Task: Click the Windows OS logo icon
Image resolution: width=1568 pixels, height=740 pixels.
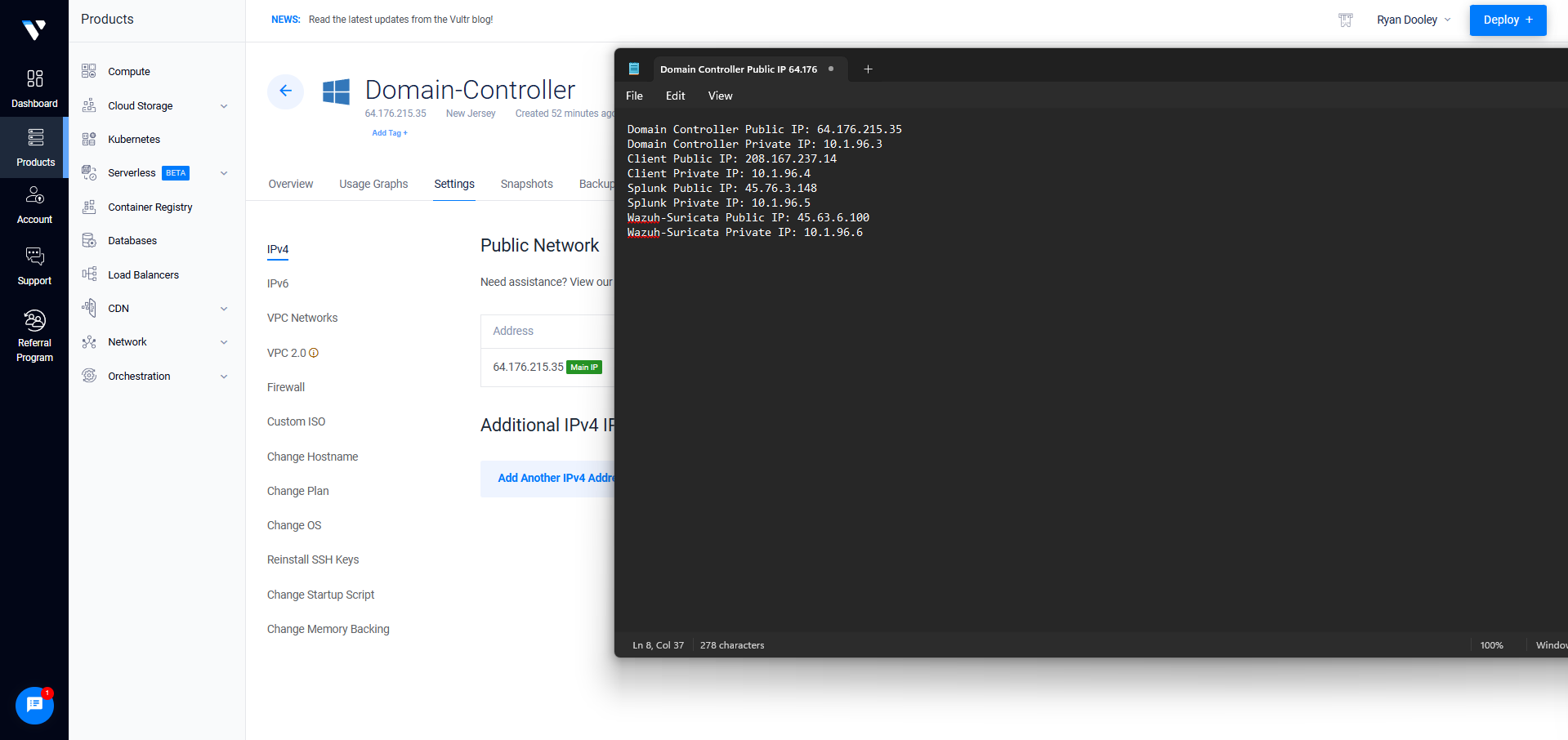Action: click(x=336, y=91)
